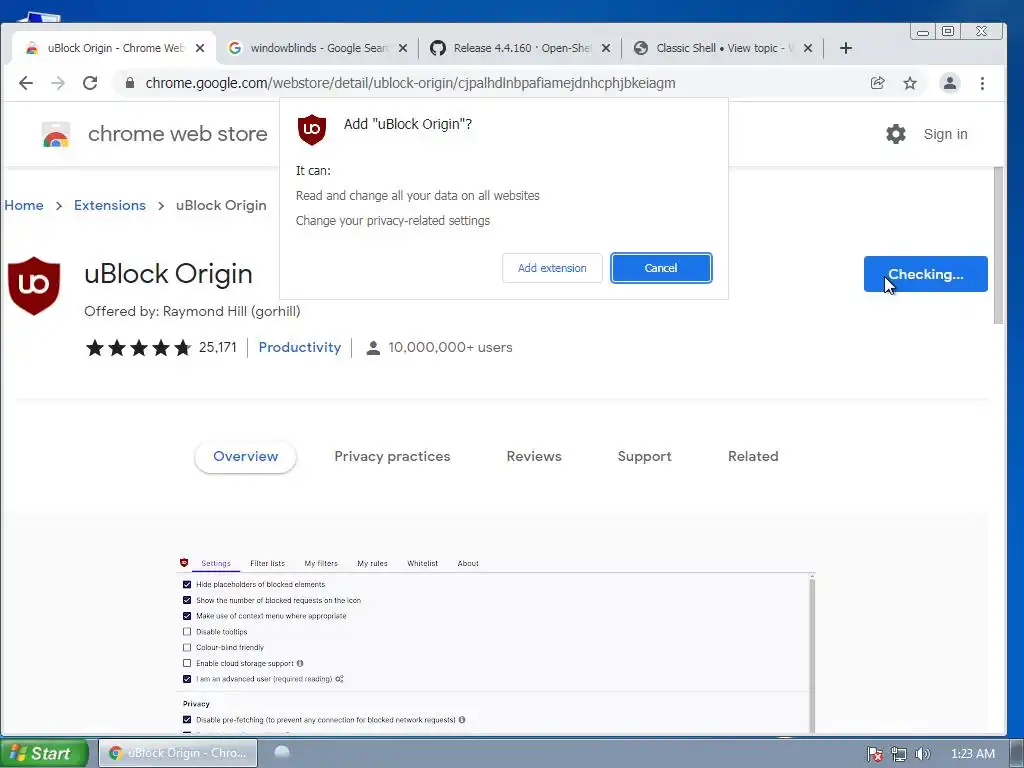Open the Reviews tab

[534, 456]
